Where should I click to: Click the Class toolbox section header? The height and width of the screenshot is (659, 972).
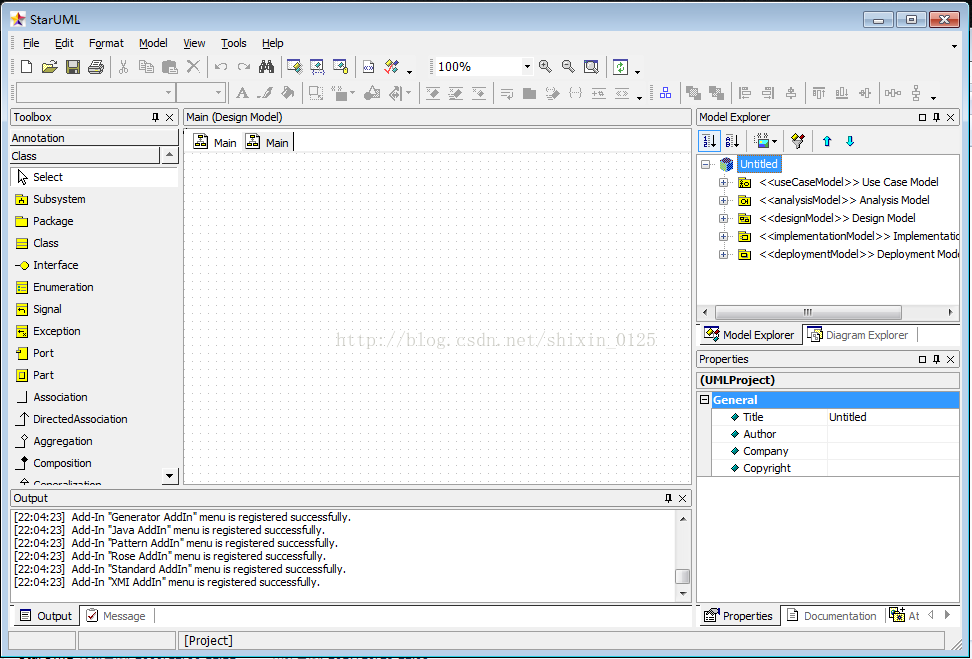[85, 156]
